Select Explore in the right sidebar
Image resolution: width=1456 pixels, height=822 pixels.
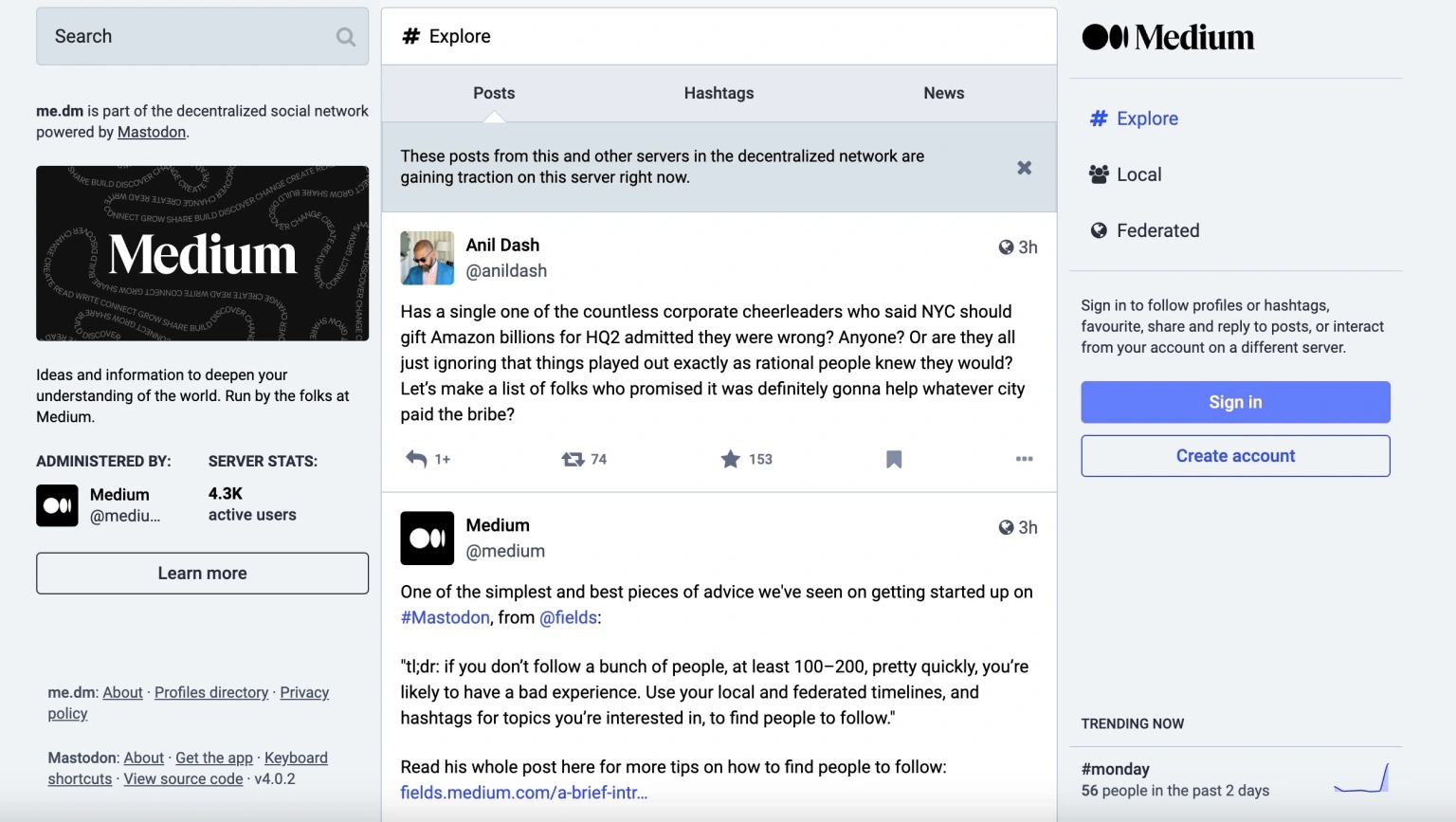1146,119
